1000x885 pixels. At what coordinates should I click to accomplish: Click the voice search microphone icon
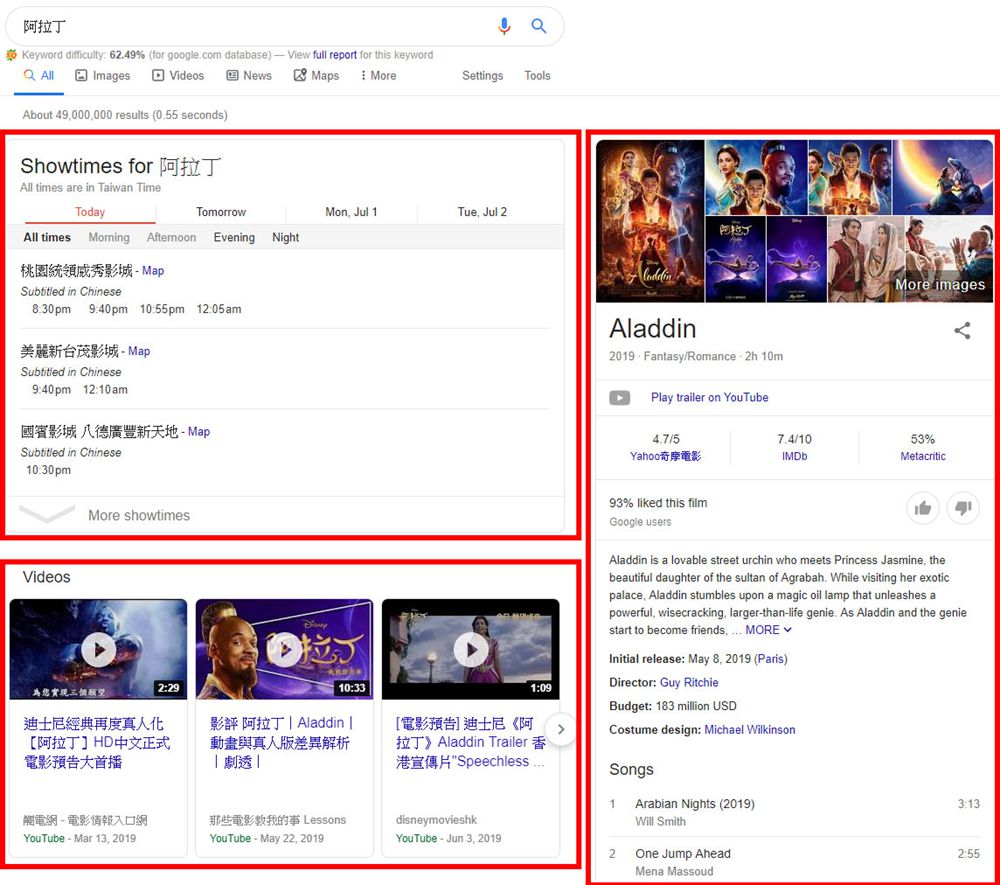(504, 26)
